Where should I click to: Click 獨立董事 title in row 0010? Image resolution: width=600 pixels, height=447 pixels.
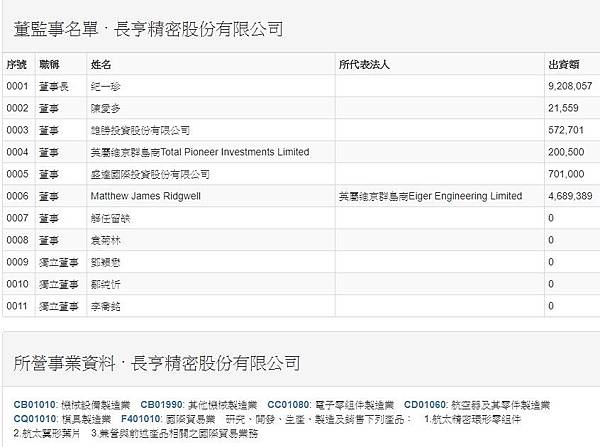59,284
